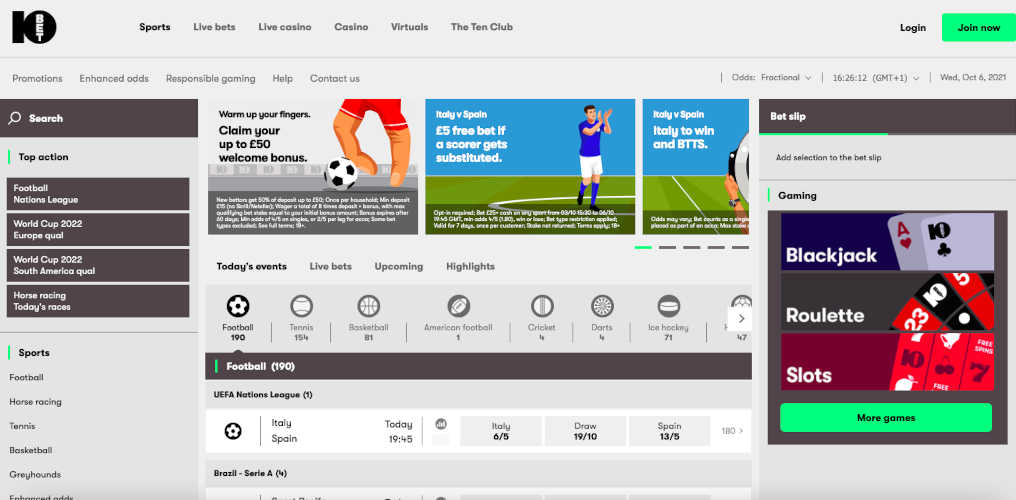Bet on Spain at 13/5

669,431
